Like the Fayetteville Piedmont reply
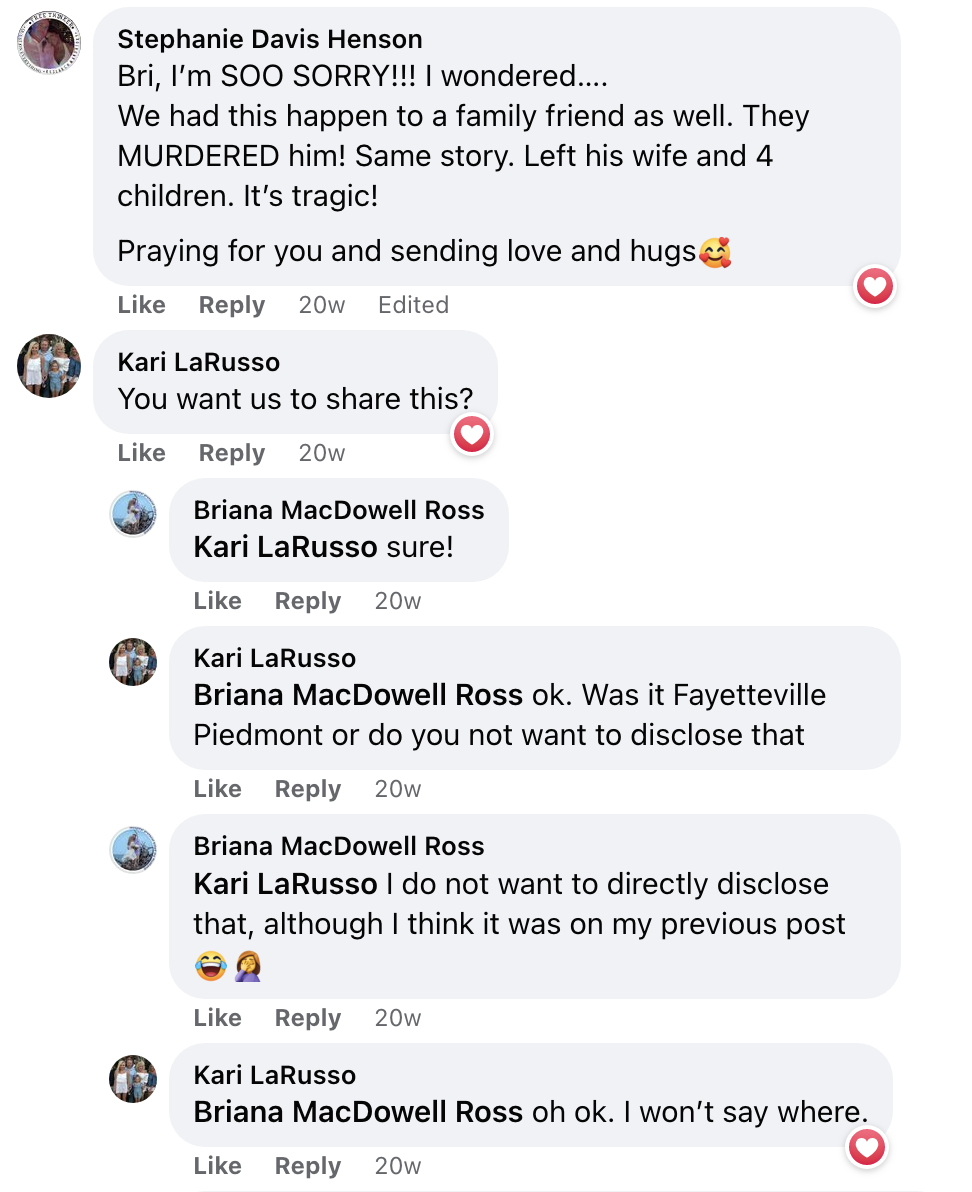 pyautogui.click(x=217, y=789)
